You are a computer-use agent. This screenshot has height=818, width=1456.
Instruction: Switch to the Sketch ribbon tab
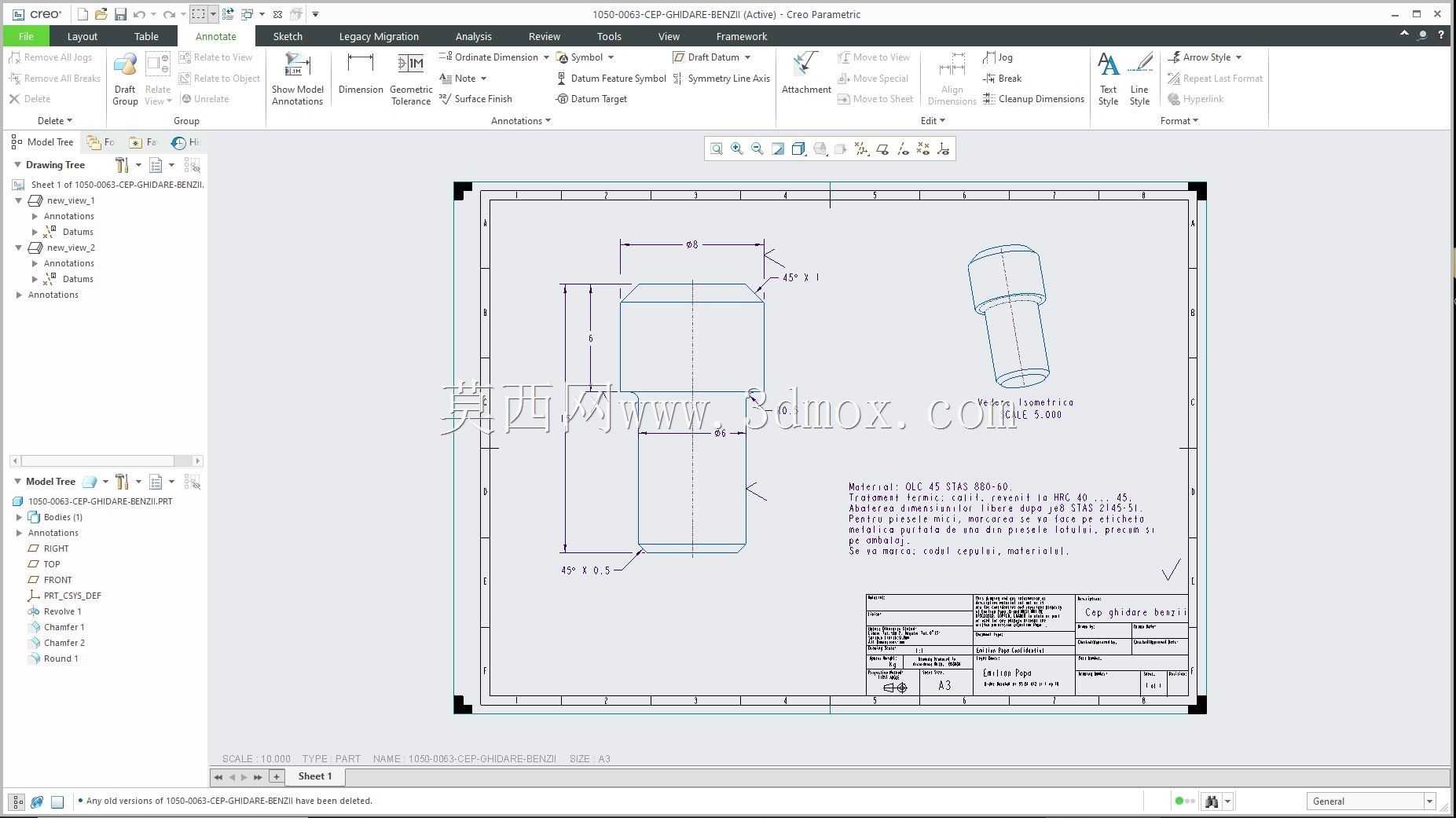288,36
